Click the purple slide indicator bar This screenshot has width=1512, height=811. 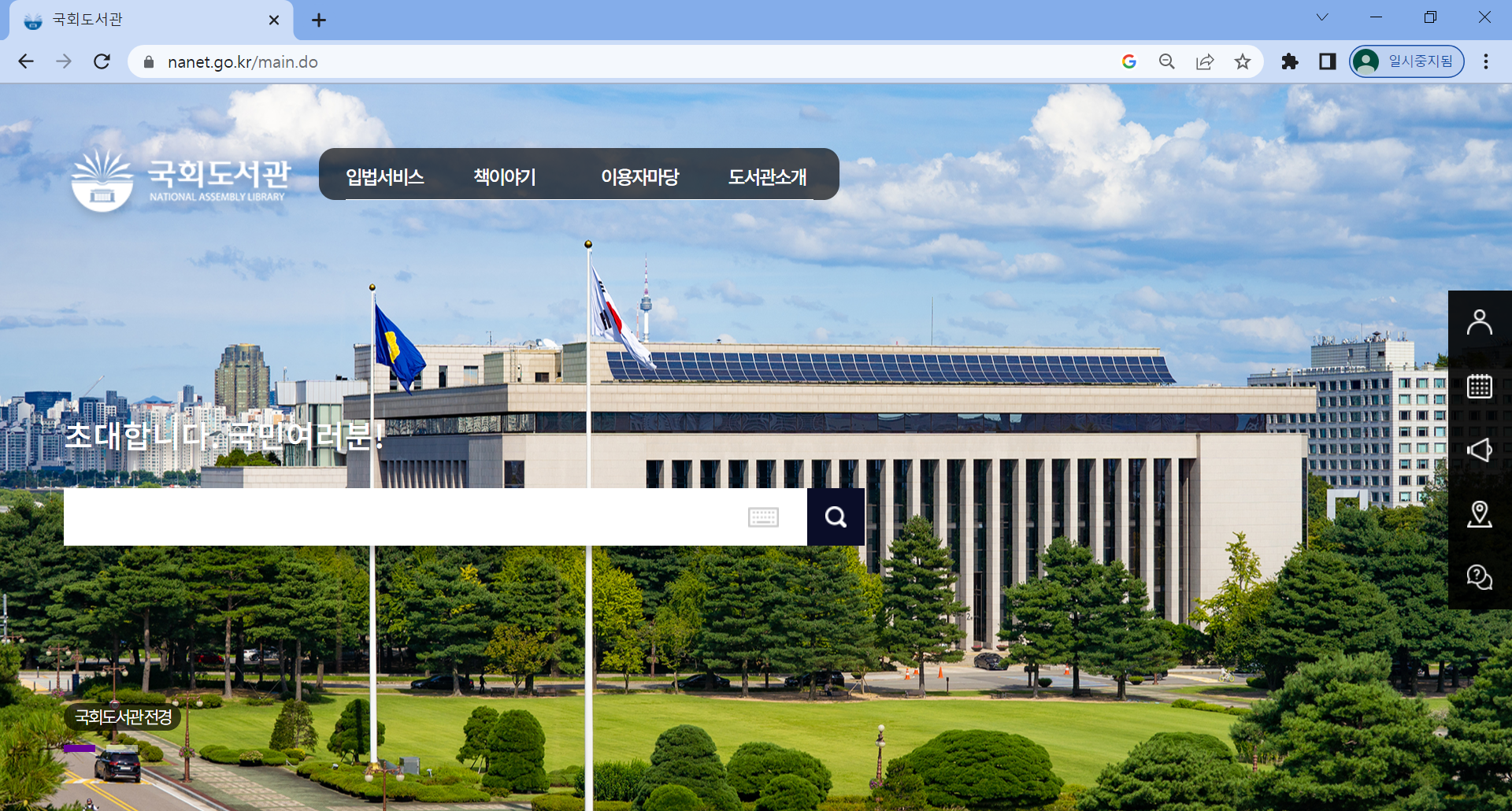pos(80,748)
